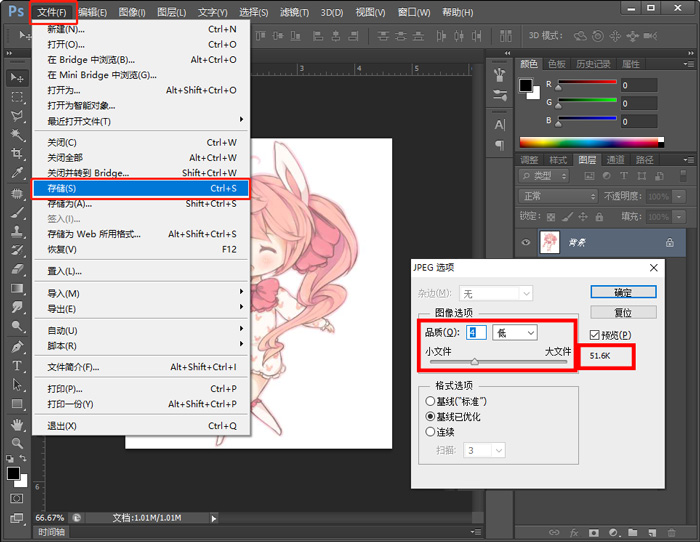The height and width of the screenshot is (542, 700).
Task: Select the Rectangle shape tool
Action: click(x=17, y=404)
